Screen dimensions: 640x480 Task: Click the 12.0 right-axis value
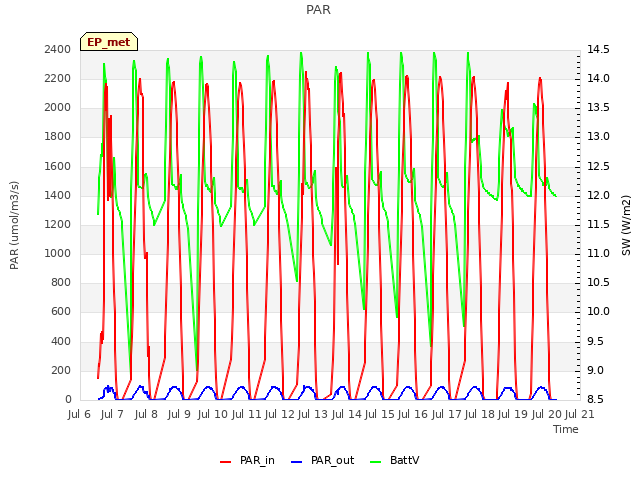[598, 196]
